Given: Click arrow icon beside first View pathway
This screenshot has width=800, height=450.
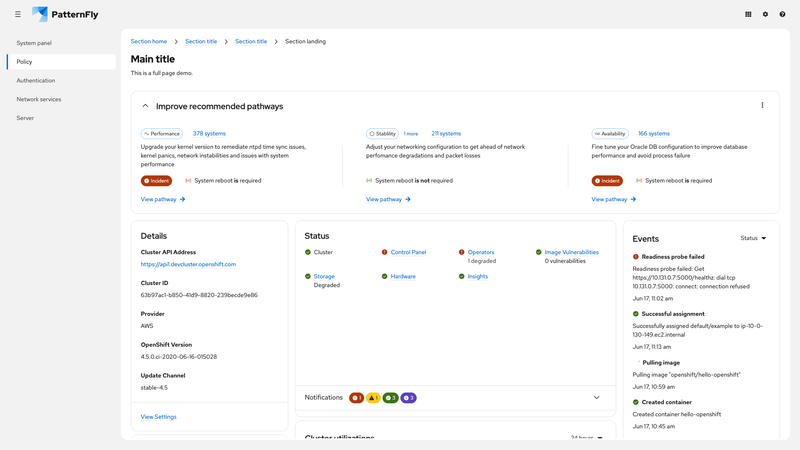Looking at the screenshot, I should pos(182,199).
